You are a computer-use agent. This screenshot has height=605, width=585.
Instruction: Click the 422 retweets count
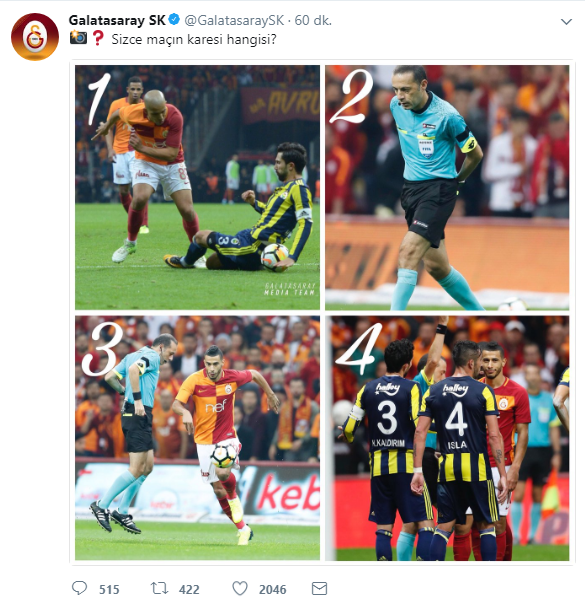[189, 589]
